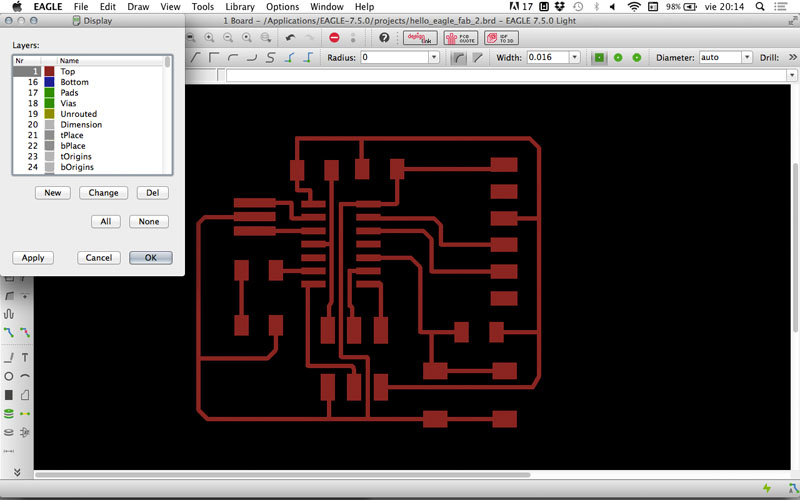Screen dimensions: 800x500
Task: Open the File menu
Action: (x=81, y=7)
